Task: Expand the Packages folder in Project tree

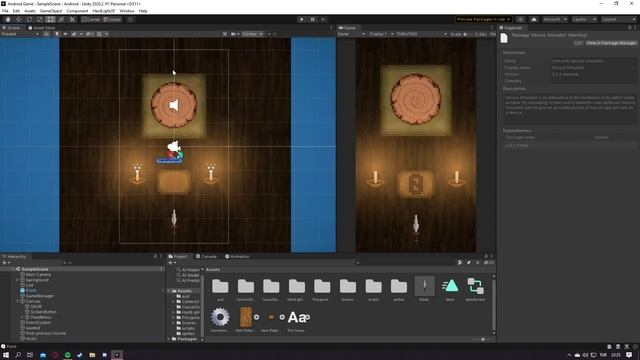Action: click(x=169, y=339)
